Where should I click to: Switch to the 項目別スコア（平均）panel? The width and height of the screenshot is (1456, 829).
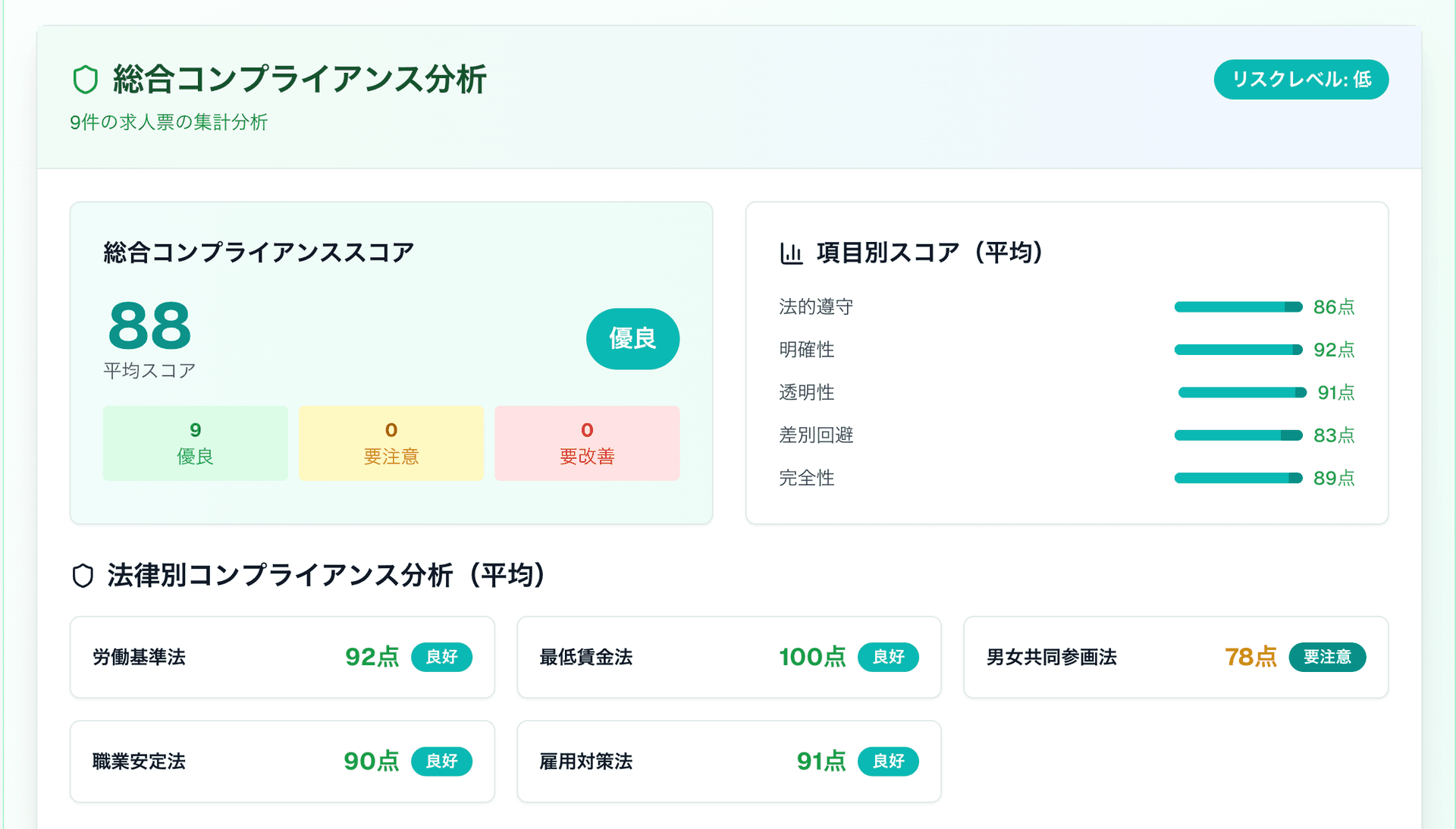(x=930, y=254)
